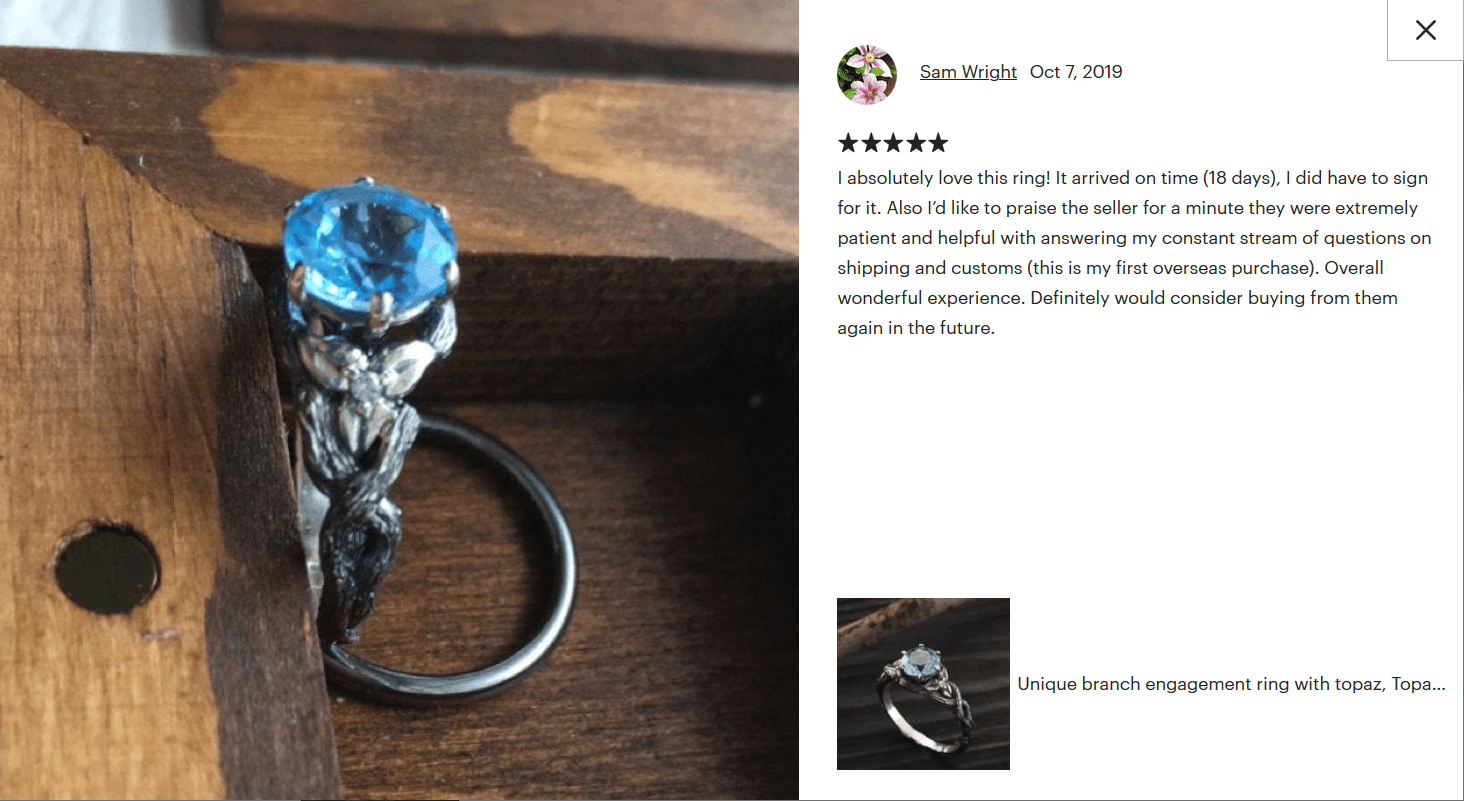This screenshot has width=1464, height=801.
Task: Click 'I absolutely love this ring!' sentence
Action: [x=944, y=178]
